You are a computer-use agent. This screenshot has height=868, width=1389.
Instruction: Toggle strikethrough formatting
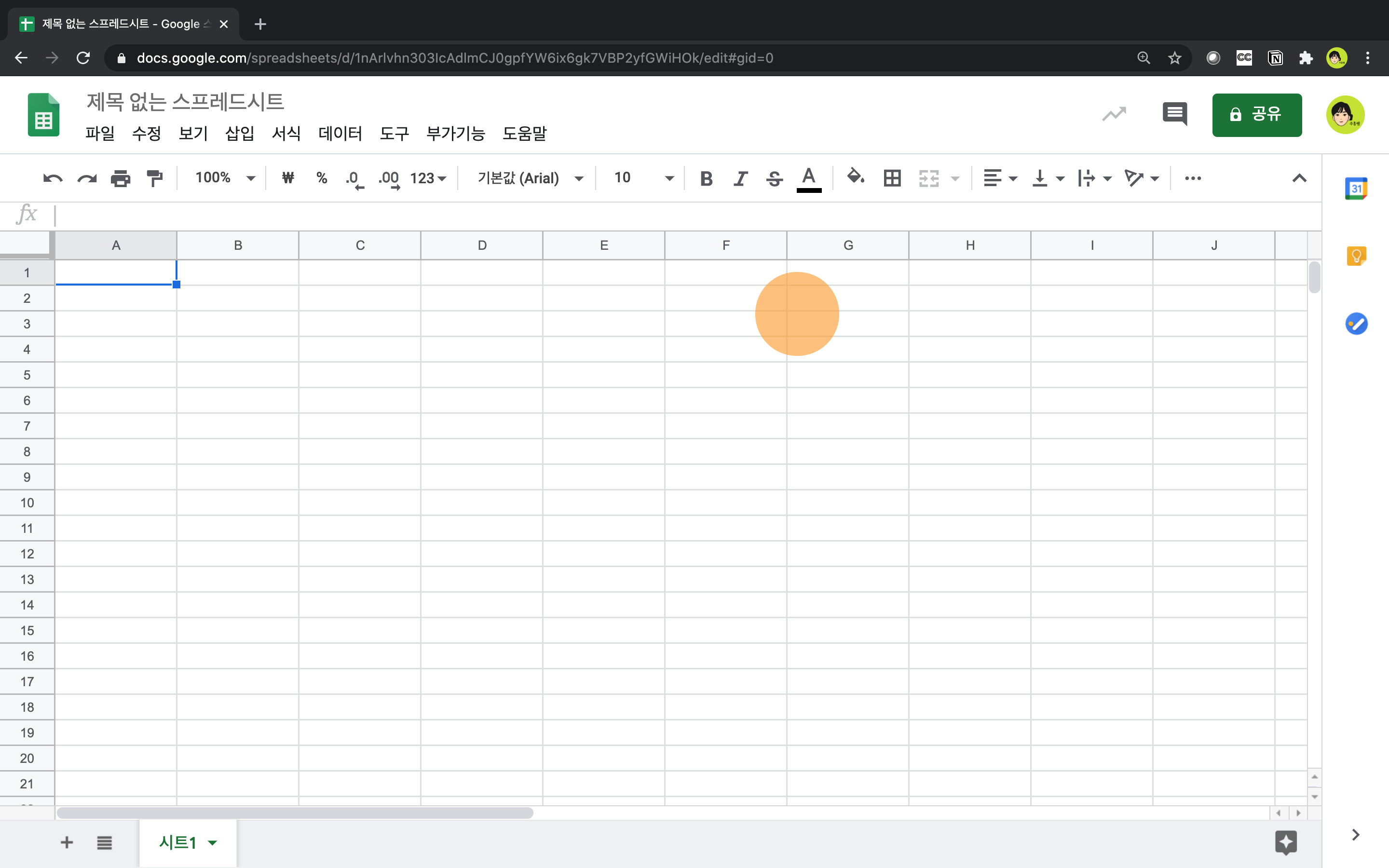[774, 178]
